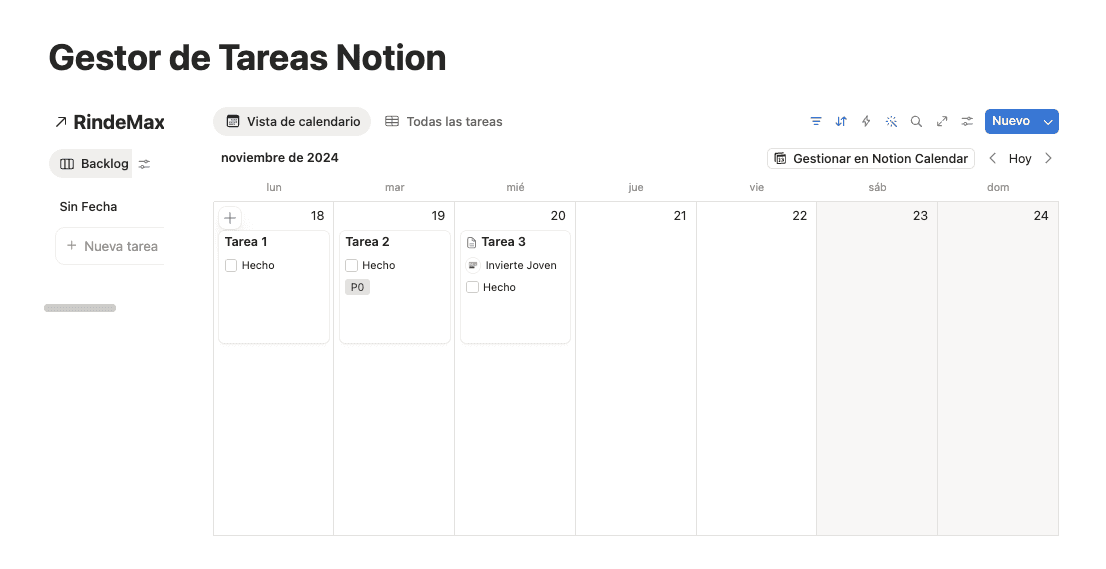Open the Tarea 3 card title
The width and height of the screenshot is (1106, 569).
point(504,242)
